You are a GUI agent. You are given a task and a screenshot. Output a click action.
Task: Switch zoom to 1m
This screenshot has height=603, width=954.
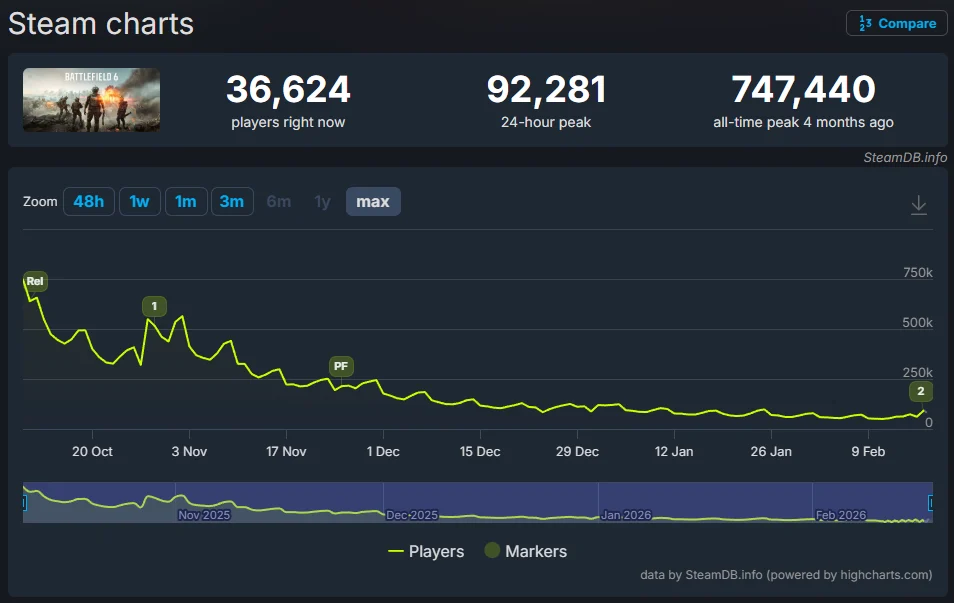pyautogui.click(x=185, y=202)
